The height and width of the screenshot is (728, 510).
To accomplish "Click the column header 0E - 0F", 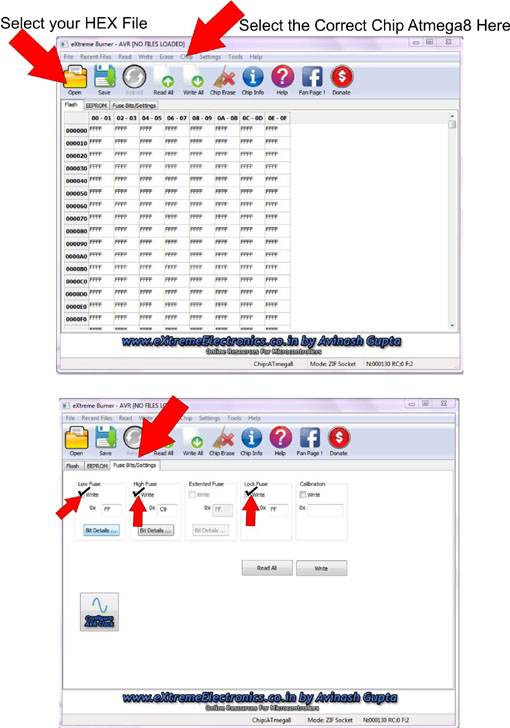I will pos(277,118).
